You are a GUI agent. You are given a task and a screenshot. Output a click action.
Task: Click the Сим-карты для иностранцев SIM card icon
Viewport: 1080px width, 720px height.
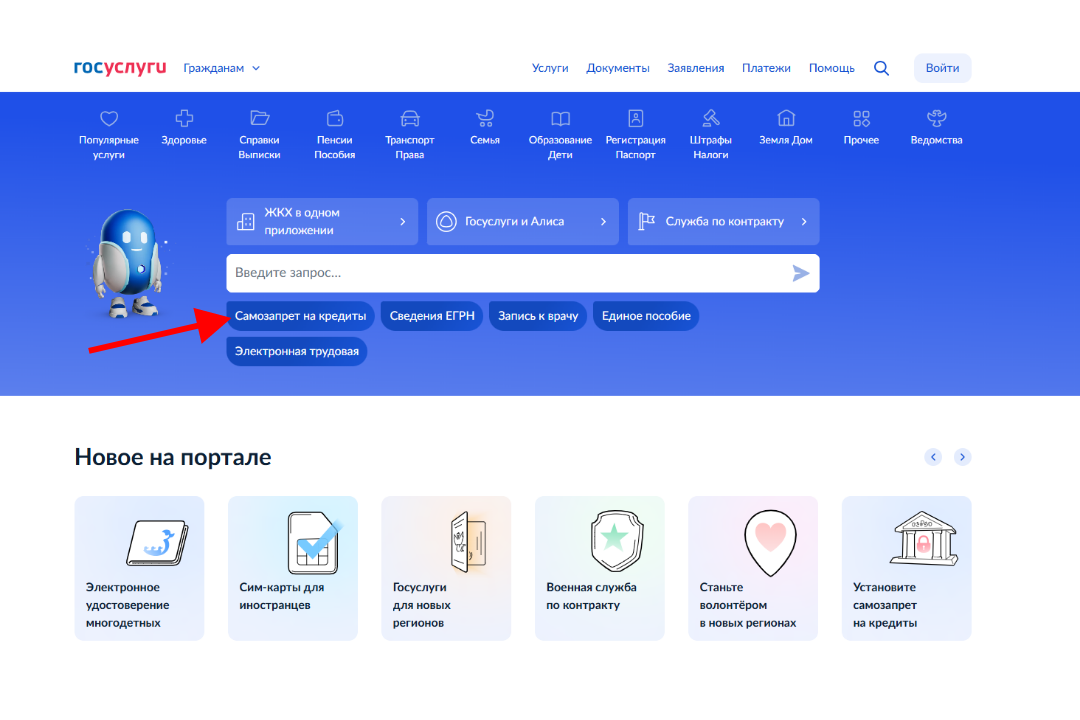(315, 543)
